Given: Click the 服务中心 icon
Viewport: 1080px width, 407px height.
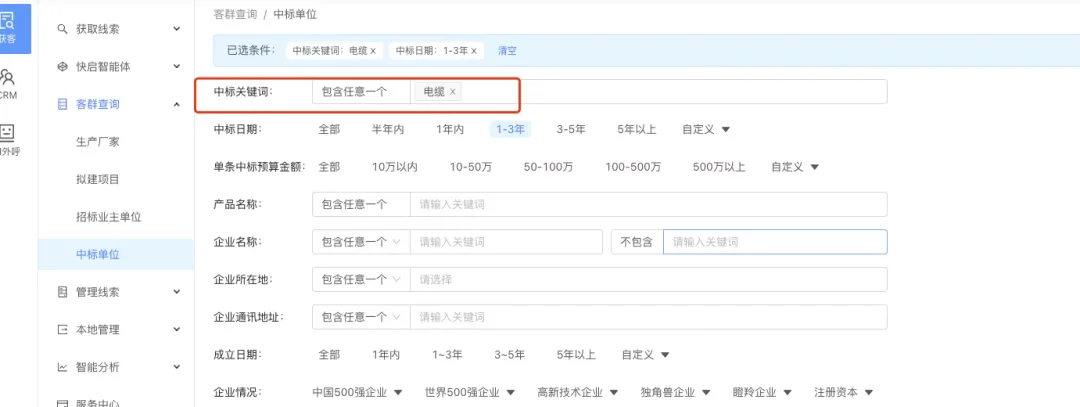Looking at the screenshot, I should tap(62, 403).
